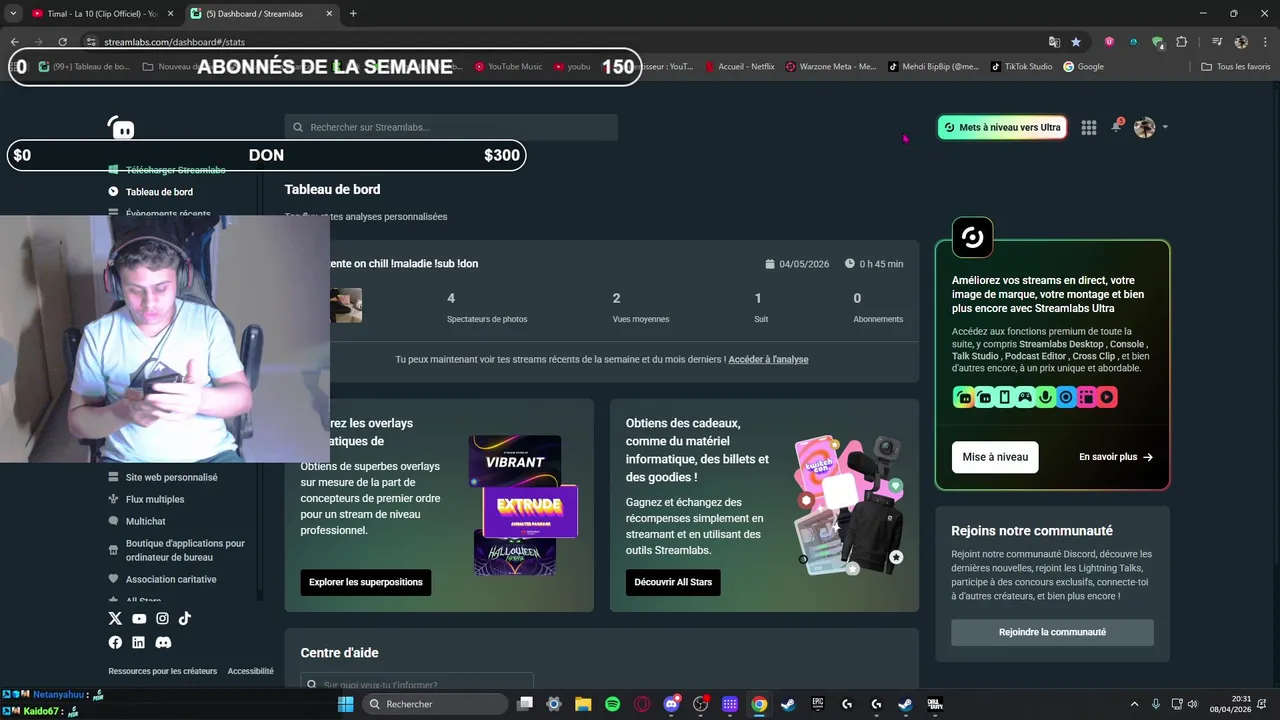Bookmark this page with the star icon
Image resolution: width=1280 pixels, height=720 pixels.
pyautogui.click(x=1076, y=42)
